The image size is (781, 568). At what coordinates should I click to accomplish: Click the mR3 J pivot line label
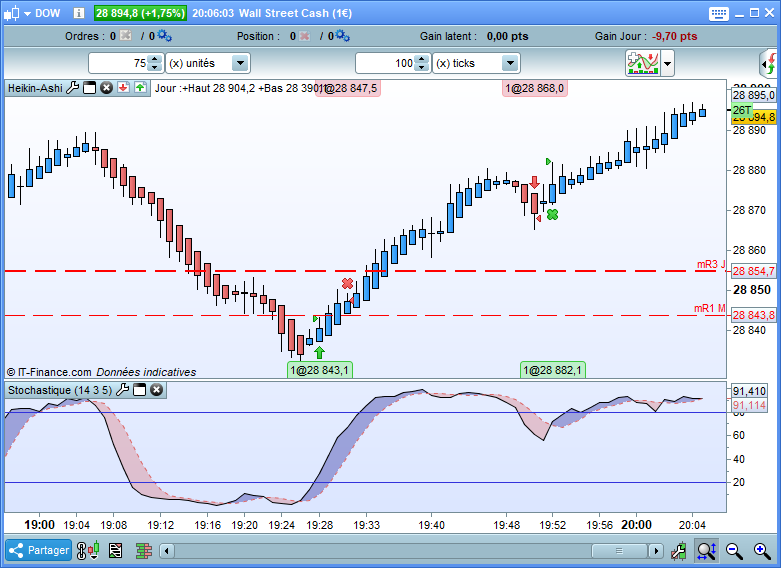(711, 265)
